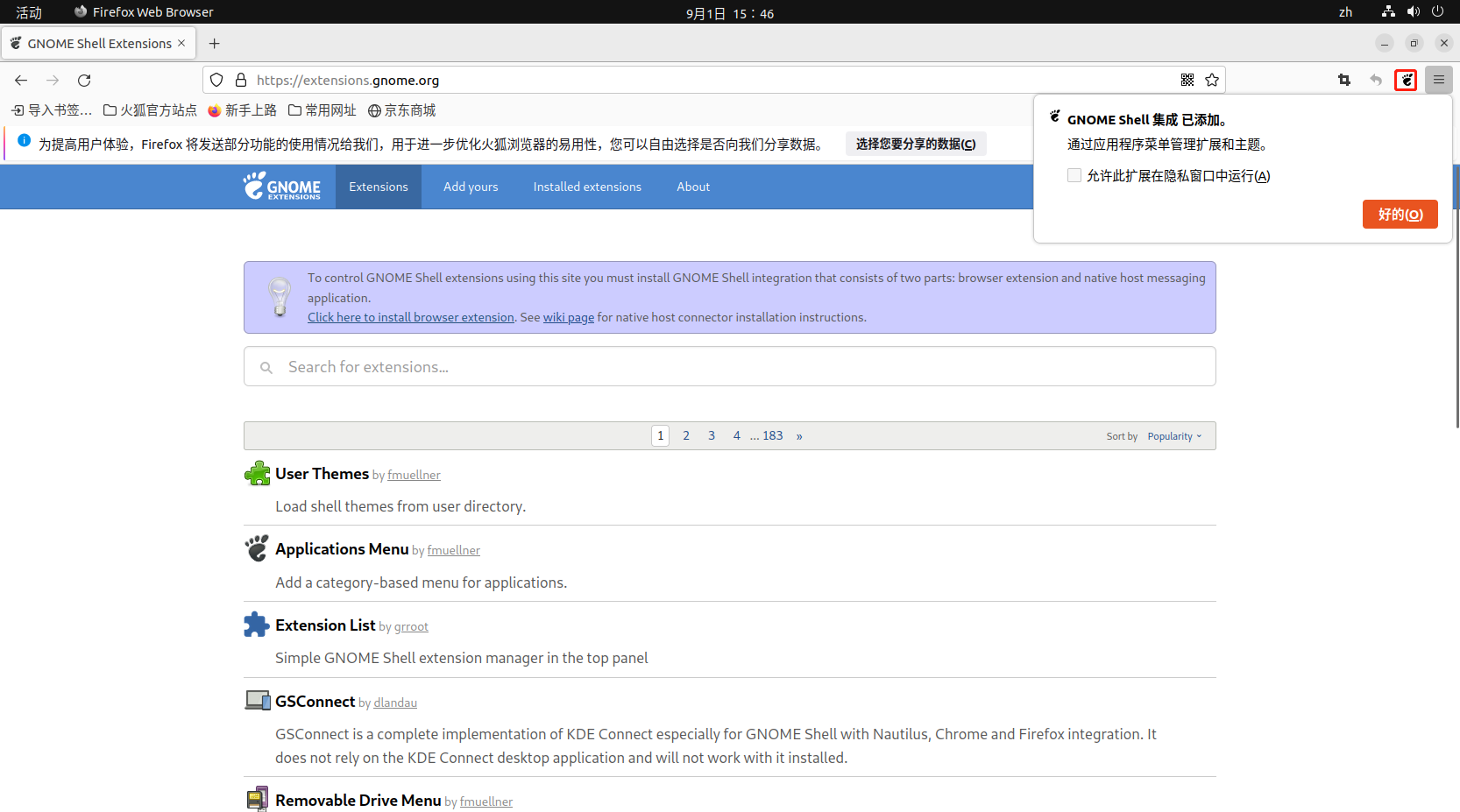Click the Firefox Web Browser app menu
Viewport: 1460px width, 812px height.
144,12
